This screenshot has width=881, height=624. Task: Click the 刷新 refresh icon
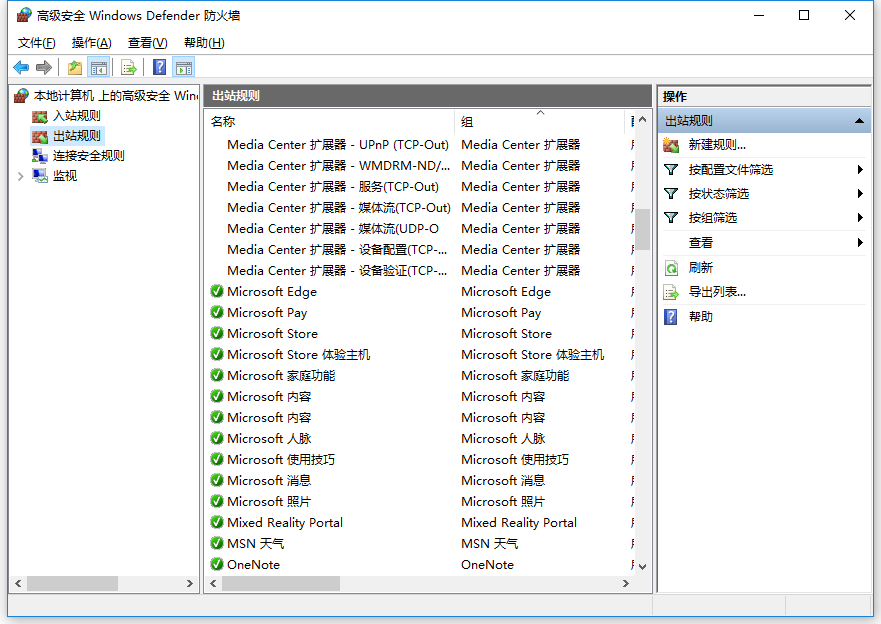[671, 268]
